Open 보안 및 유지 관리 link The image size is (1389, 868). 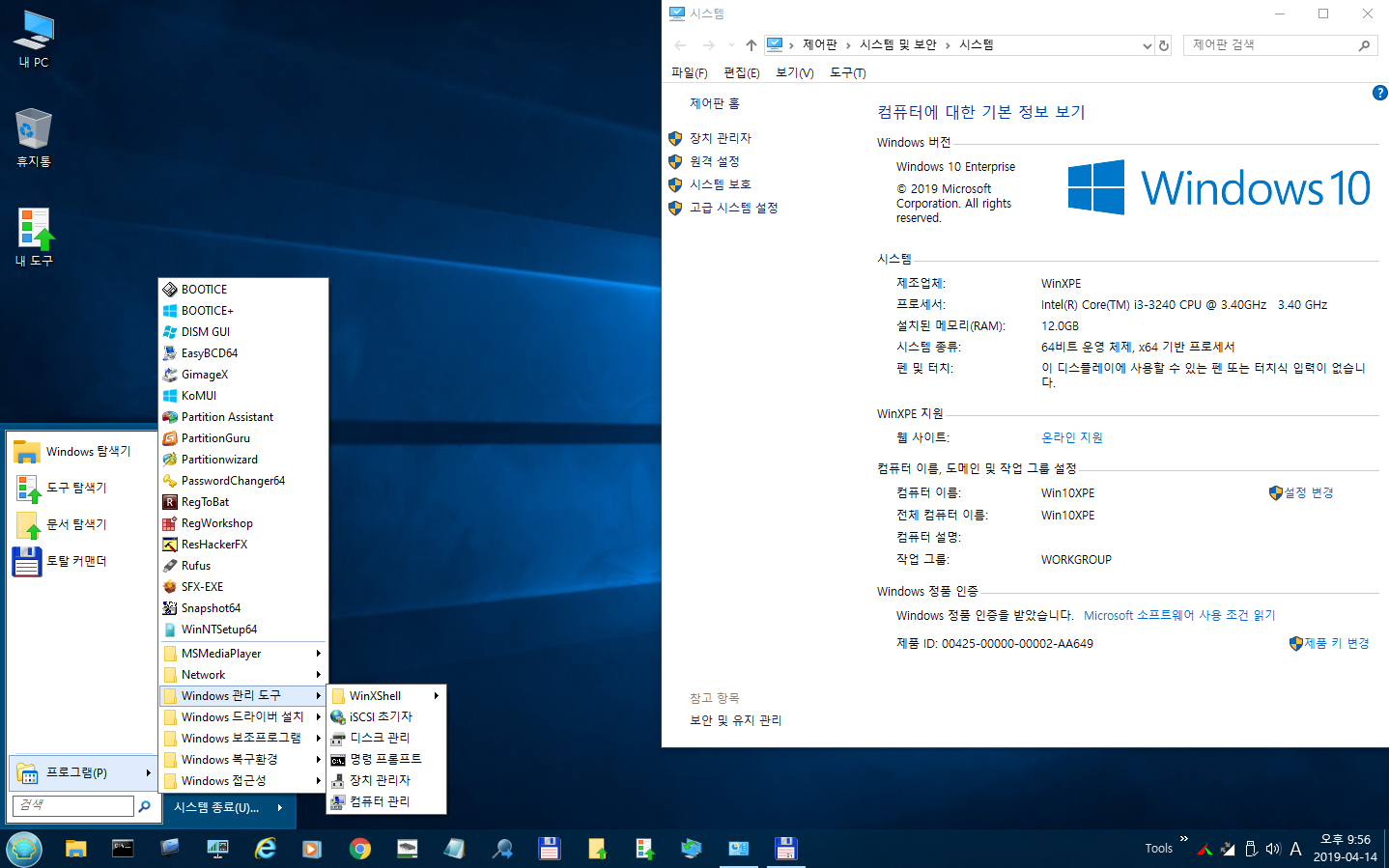[x=736, y=720]
